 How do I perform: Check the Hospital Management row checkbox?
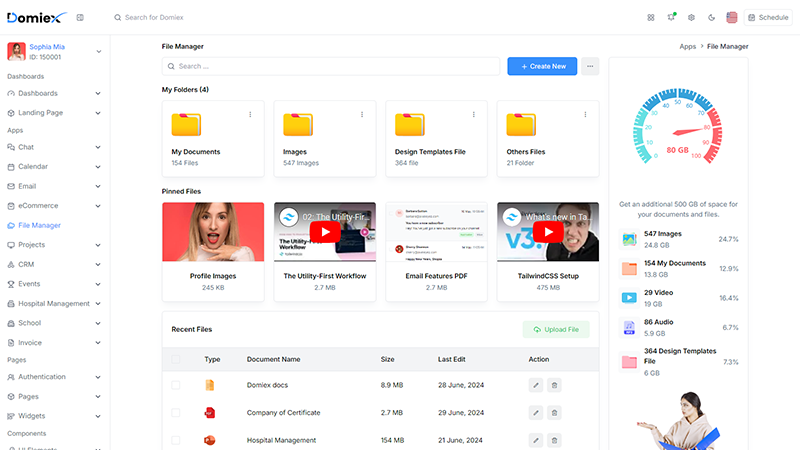pyautogui.click(x=176, y=440)
